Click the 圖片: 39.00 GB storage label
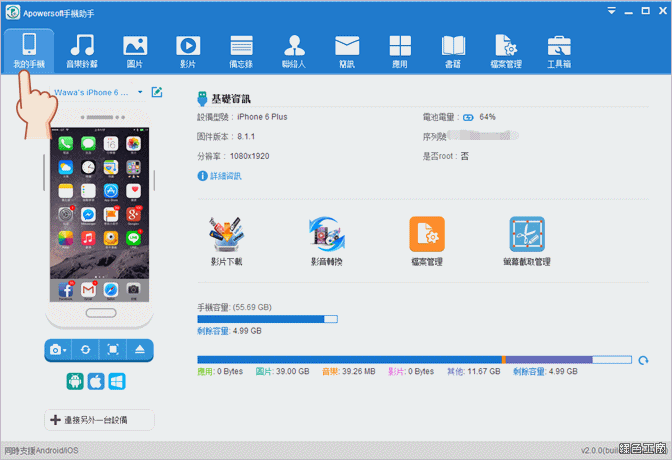The image size is (672, 460). tap(282, 372)
